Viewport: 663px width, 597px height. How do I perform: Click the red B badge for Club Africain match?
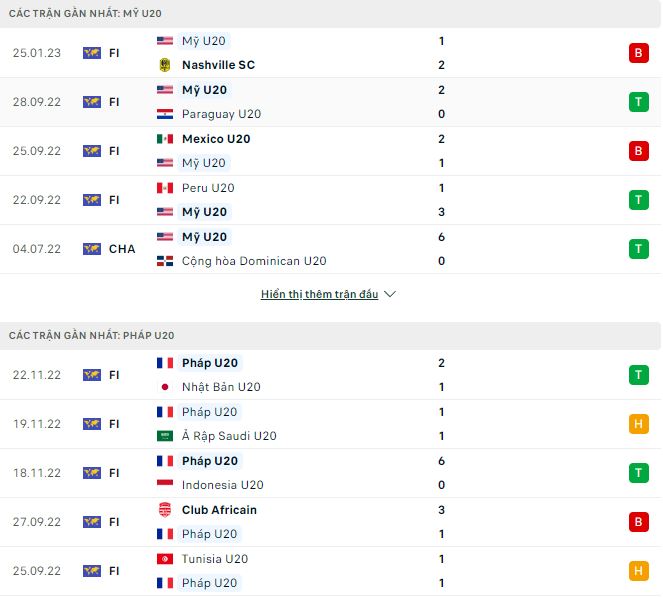638,522
